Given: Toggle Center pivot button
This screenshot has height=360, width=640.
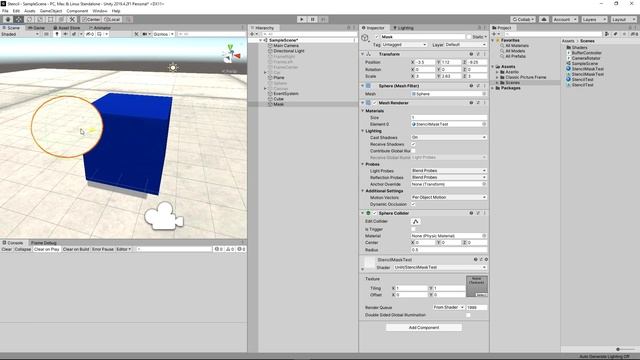Looking at the screenshot, I should coord(91,19).
